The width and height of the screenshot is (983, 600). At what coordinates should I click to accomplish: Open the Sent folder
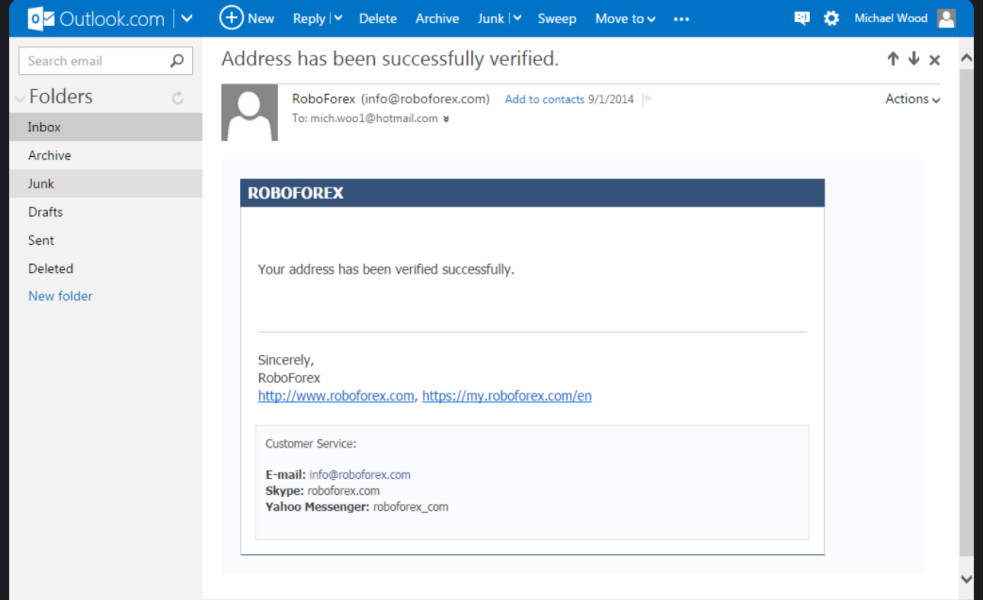(105, 240)
